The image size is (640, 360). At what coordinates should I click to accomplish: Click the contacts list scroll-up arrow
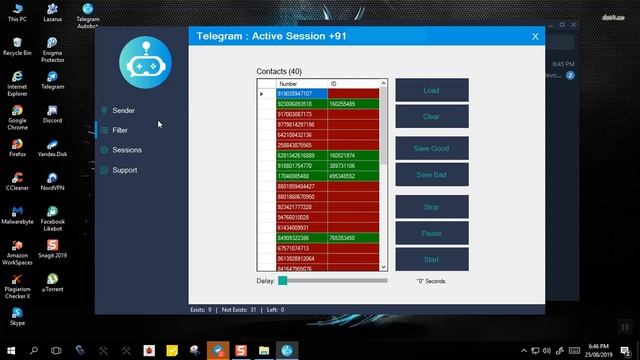tap(383, 83)
